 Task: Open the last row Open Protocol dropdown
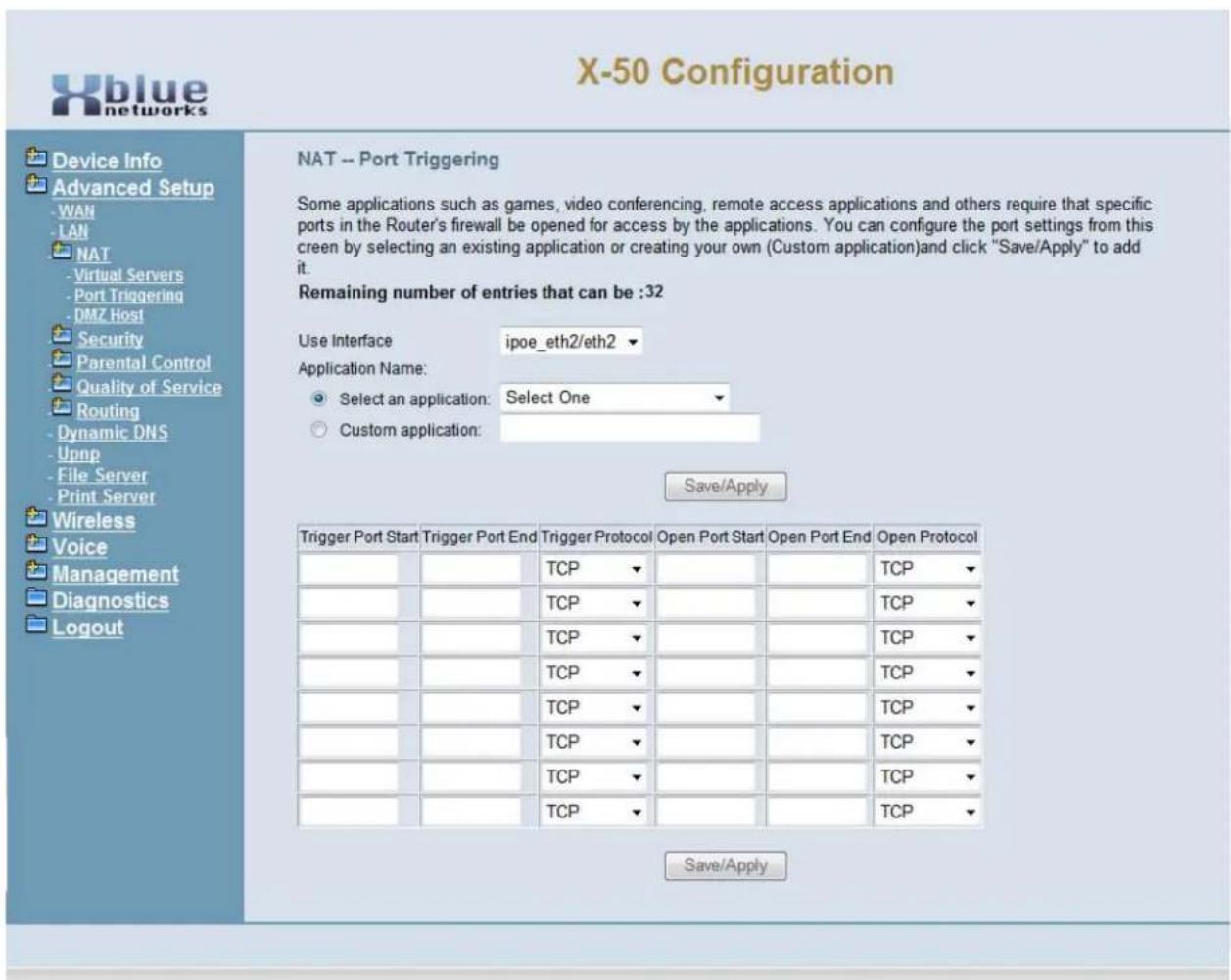coord(927,812)
